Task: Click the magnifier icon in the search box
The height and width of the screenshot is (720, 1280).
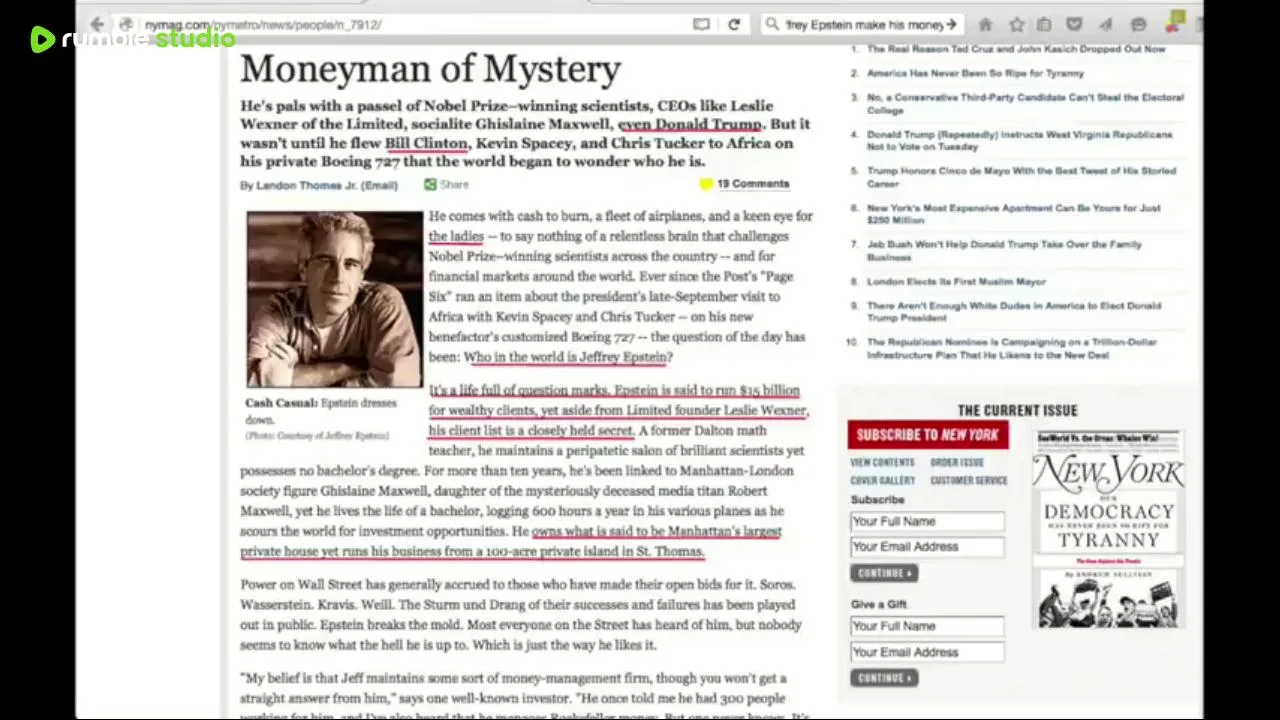Action: click(772, 24)
